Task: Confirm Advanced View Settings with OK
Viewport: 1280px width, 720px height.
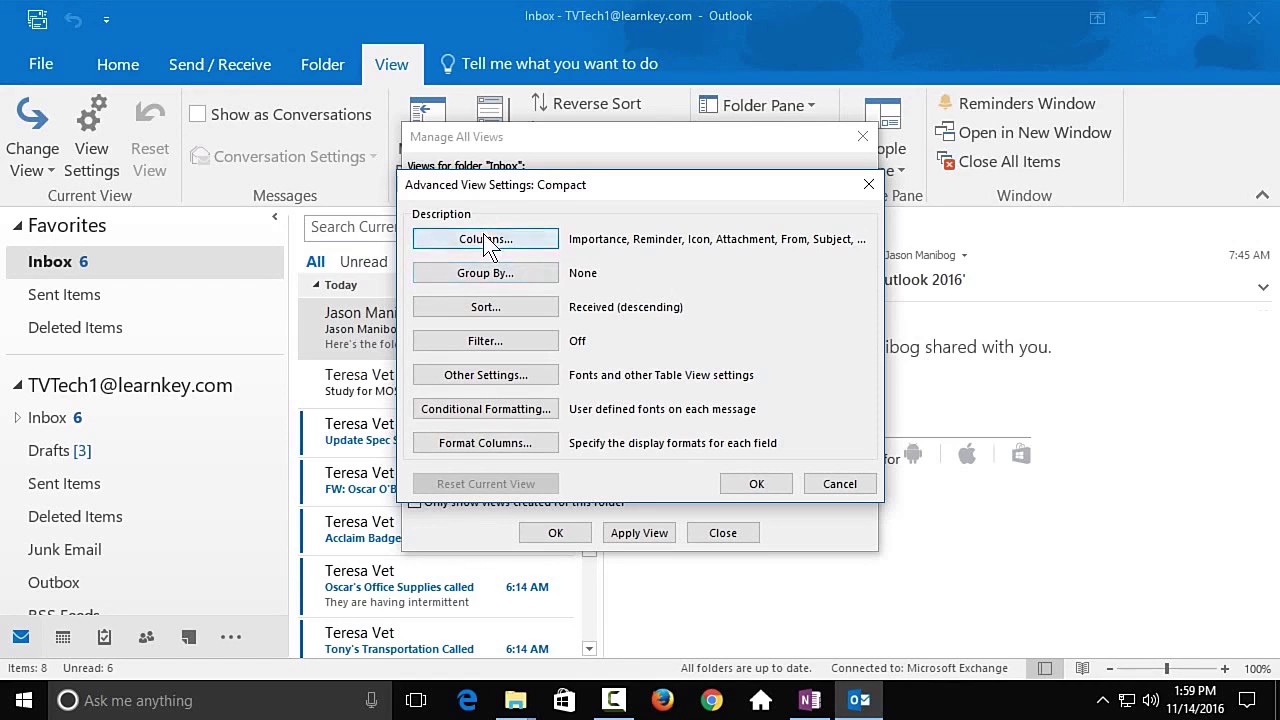Action: point(756,484)
